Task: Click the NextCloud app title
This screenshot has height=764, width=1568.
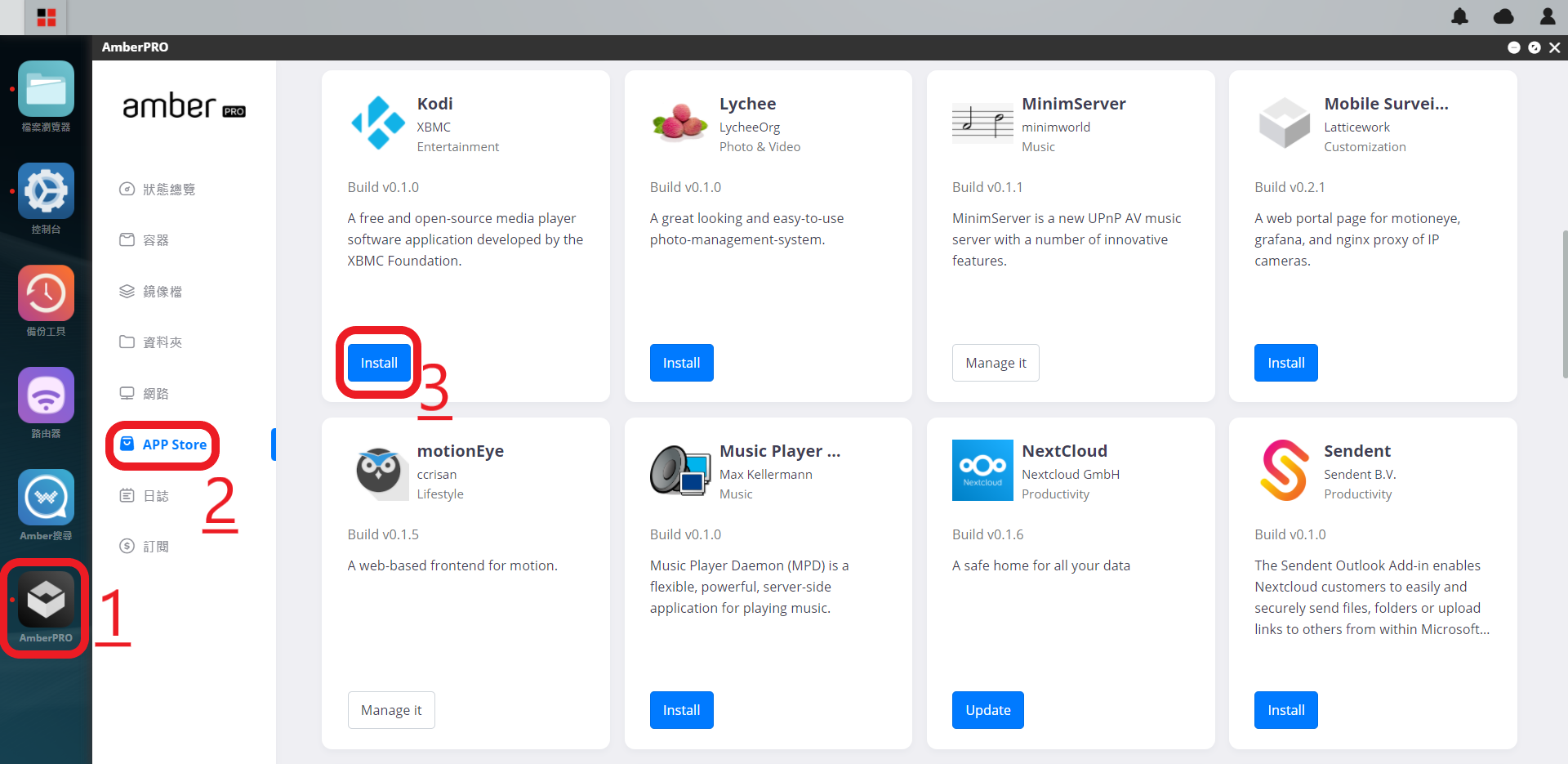Action: (x=1065, y=451)
